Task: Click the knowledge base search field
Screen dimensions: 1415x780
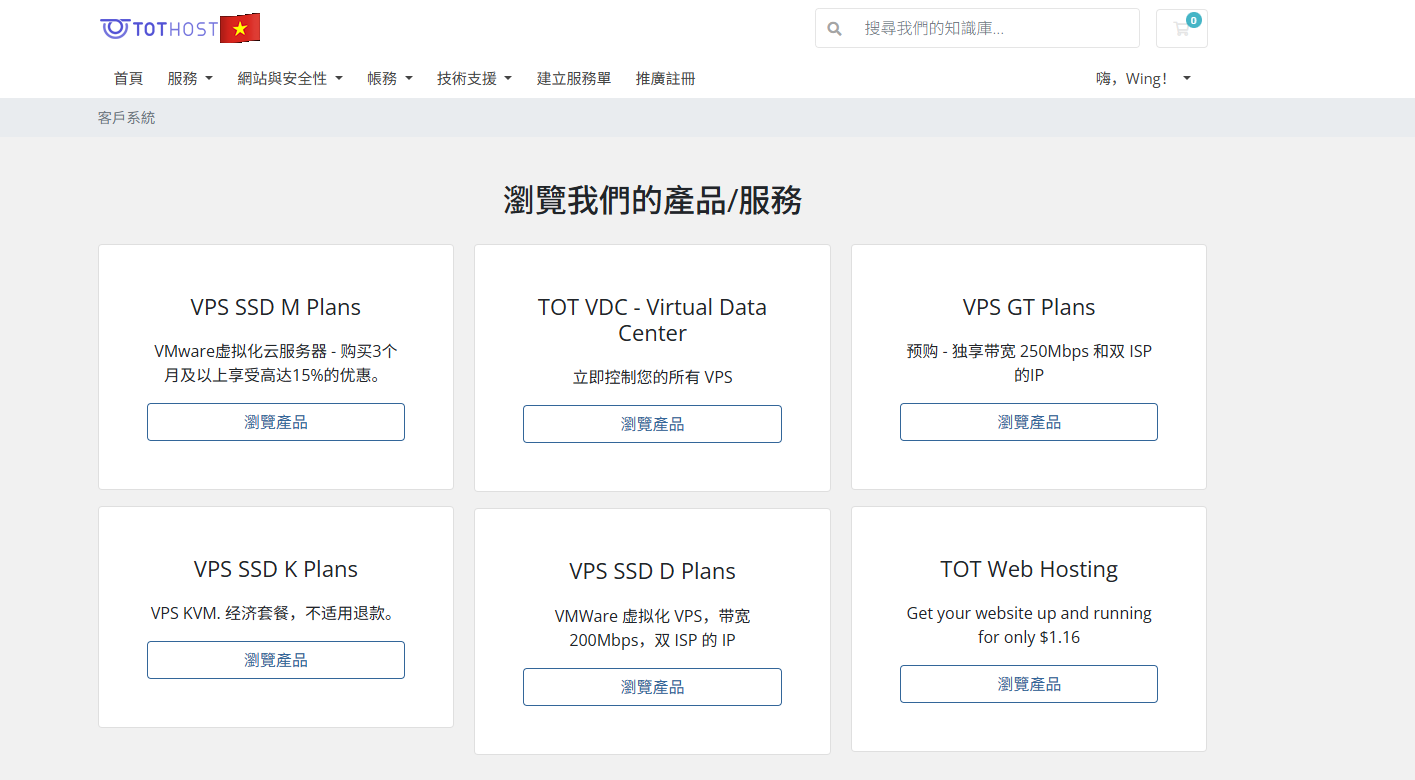Action: point(995,29)
